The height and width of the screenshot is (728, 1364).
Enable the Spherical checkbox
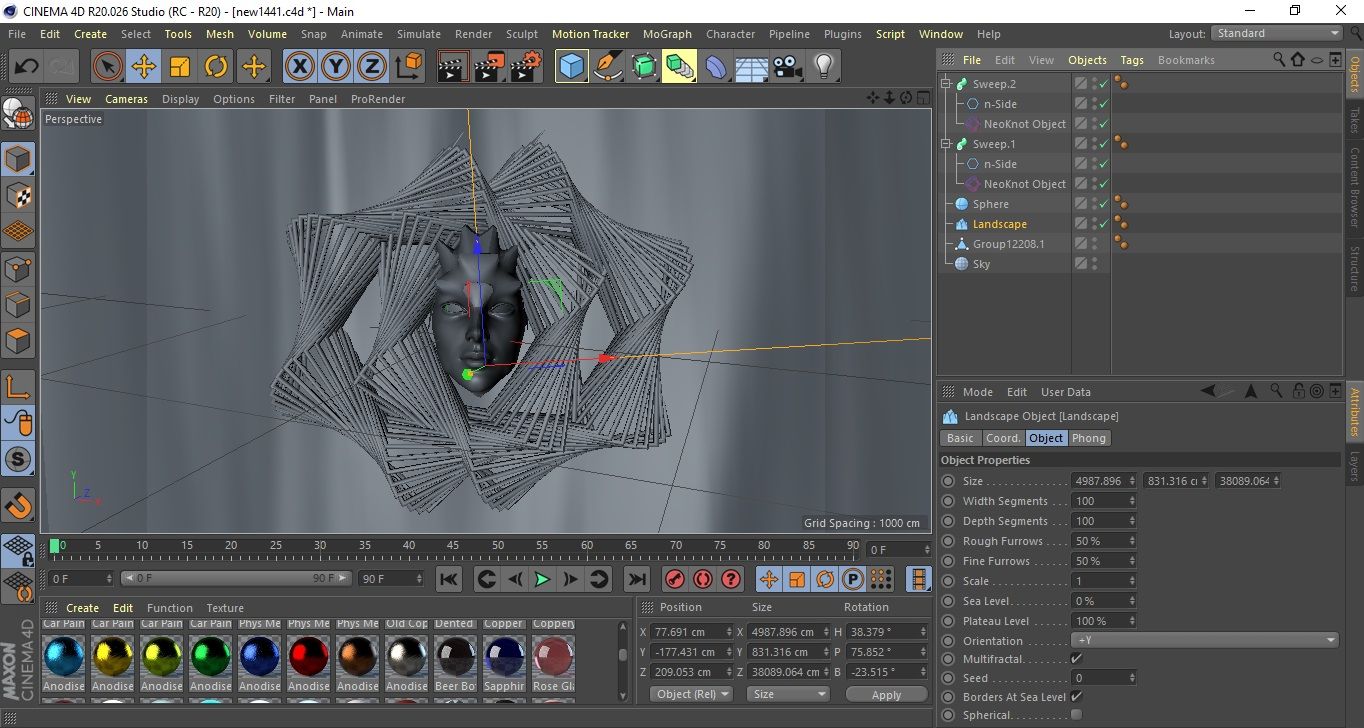(x=1076, y=715)
